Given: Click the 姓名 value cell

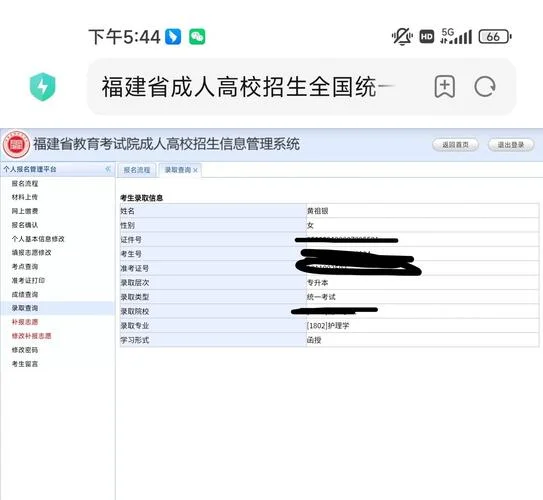Looking at the screenshot, I should click(x=422, y=211).
